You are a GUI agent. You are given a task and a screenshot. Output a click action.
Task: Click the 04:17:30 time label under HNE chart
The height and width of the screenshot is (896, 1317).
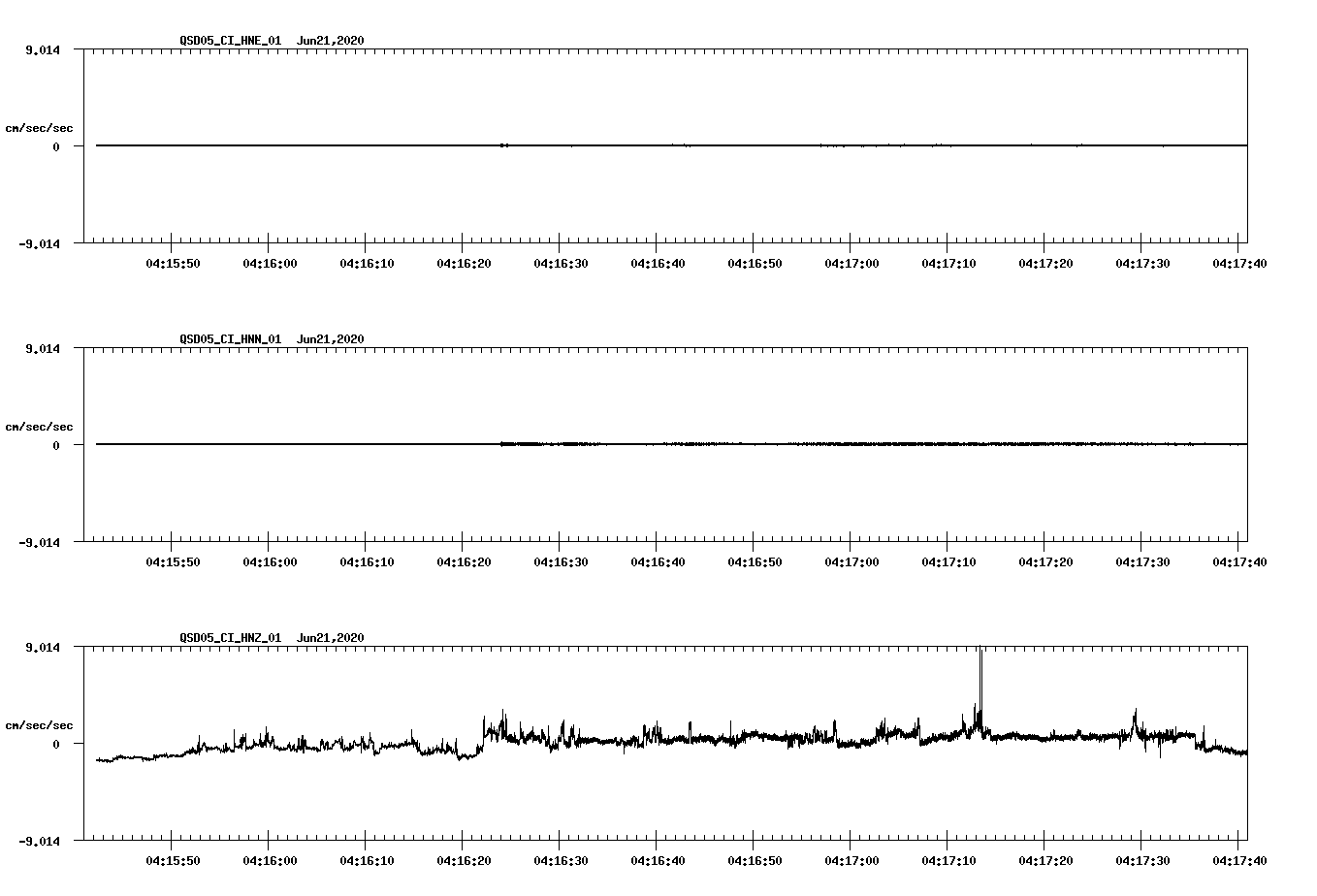pyautogui.click(x=1142, y=263)
